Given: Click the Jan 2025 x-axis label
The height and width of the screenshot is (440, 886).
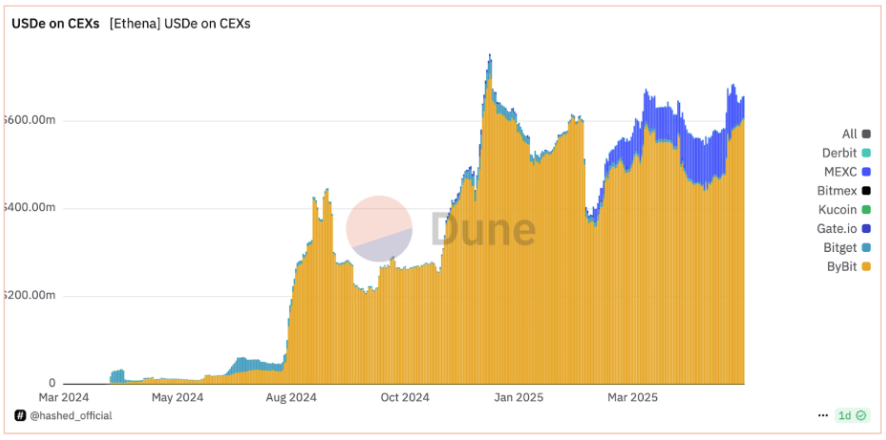Looking at the screenshot, I should tap(519, 397).
